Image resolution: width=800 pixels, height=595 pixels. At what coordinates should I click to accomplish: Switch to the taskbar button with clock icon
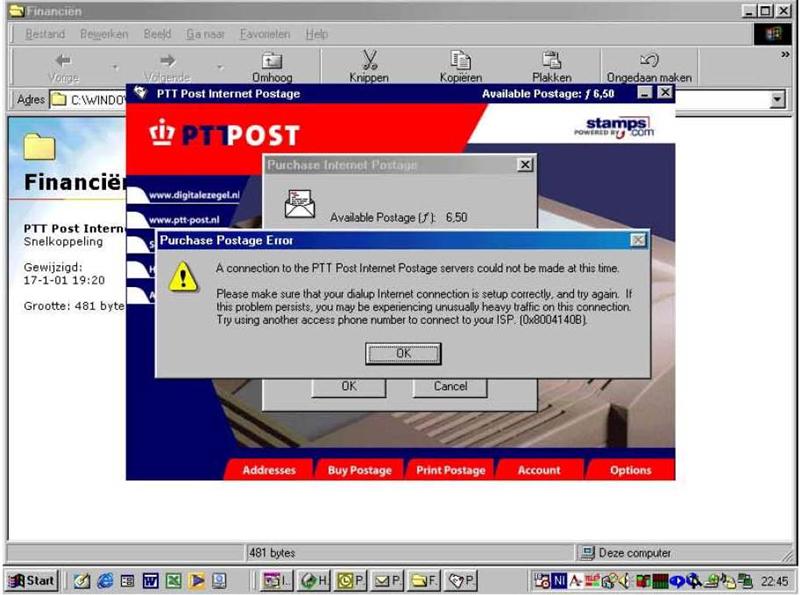click(351, 580)
